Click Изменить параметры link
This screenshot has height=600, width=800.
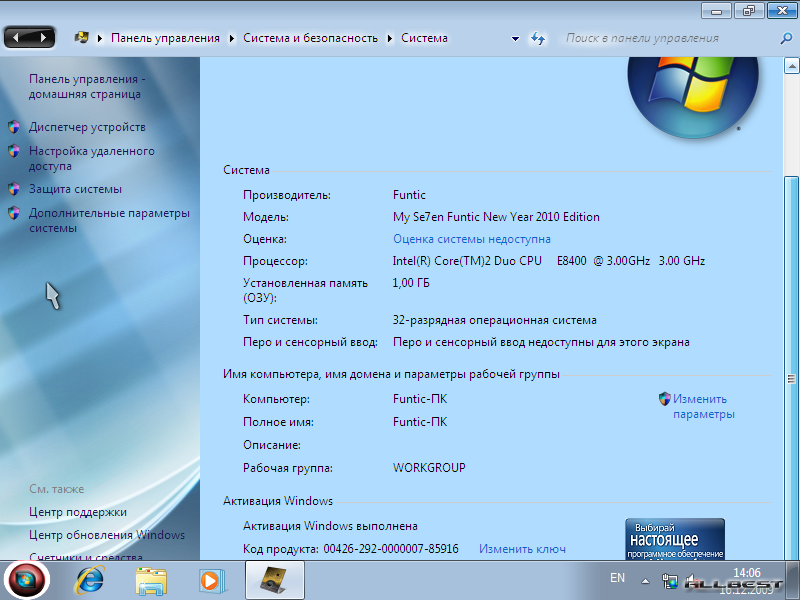[x=704, y=406]
